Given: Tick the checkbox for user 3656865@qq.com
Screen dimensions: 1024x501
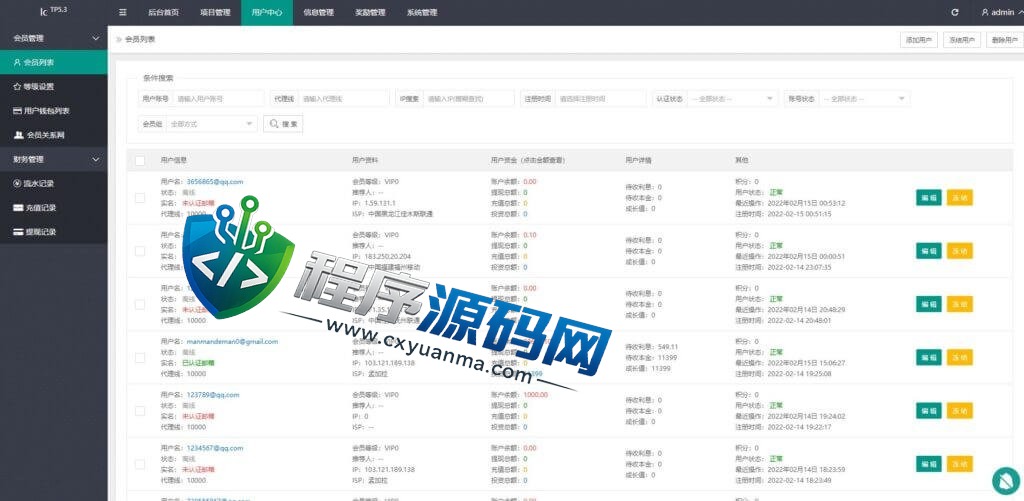Looking at the screenshot, I should (x=140, y=197).
